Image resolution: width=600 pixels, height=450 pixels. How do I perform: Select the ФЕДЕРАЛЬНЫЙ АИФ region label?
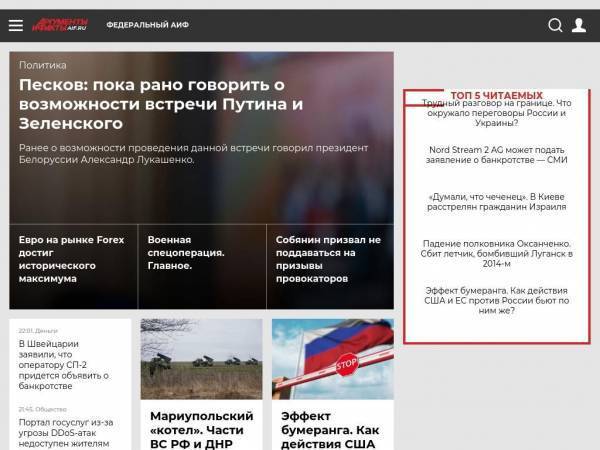pos(148,25)
